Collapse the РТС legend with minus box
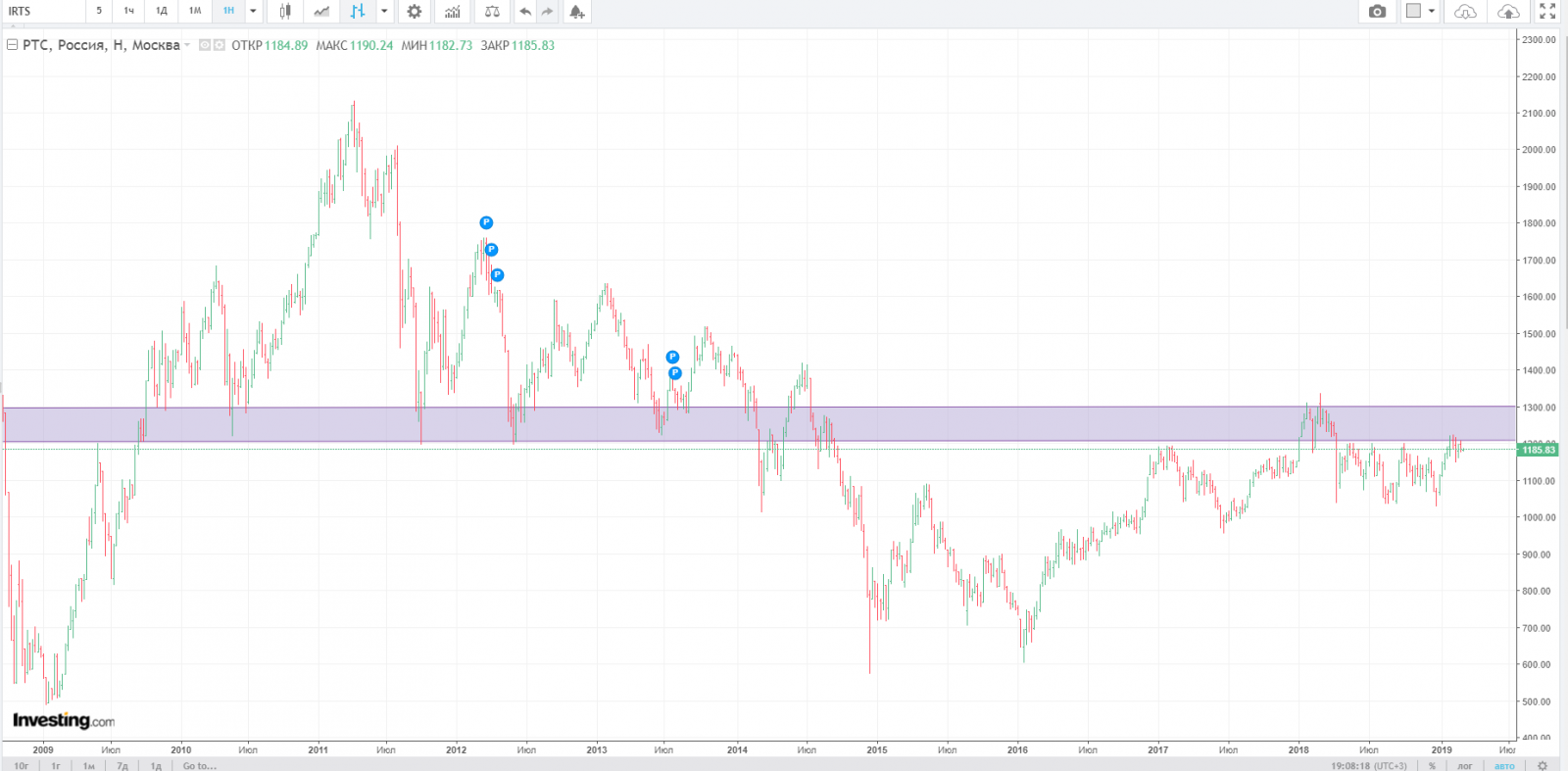 13,45
